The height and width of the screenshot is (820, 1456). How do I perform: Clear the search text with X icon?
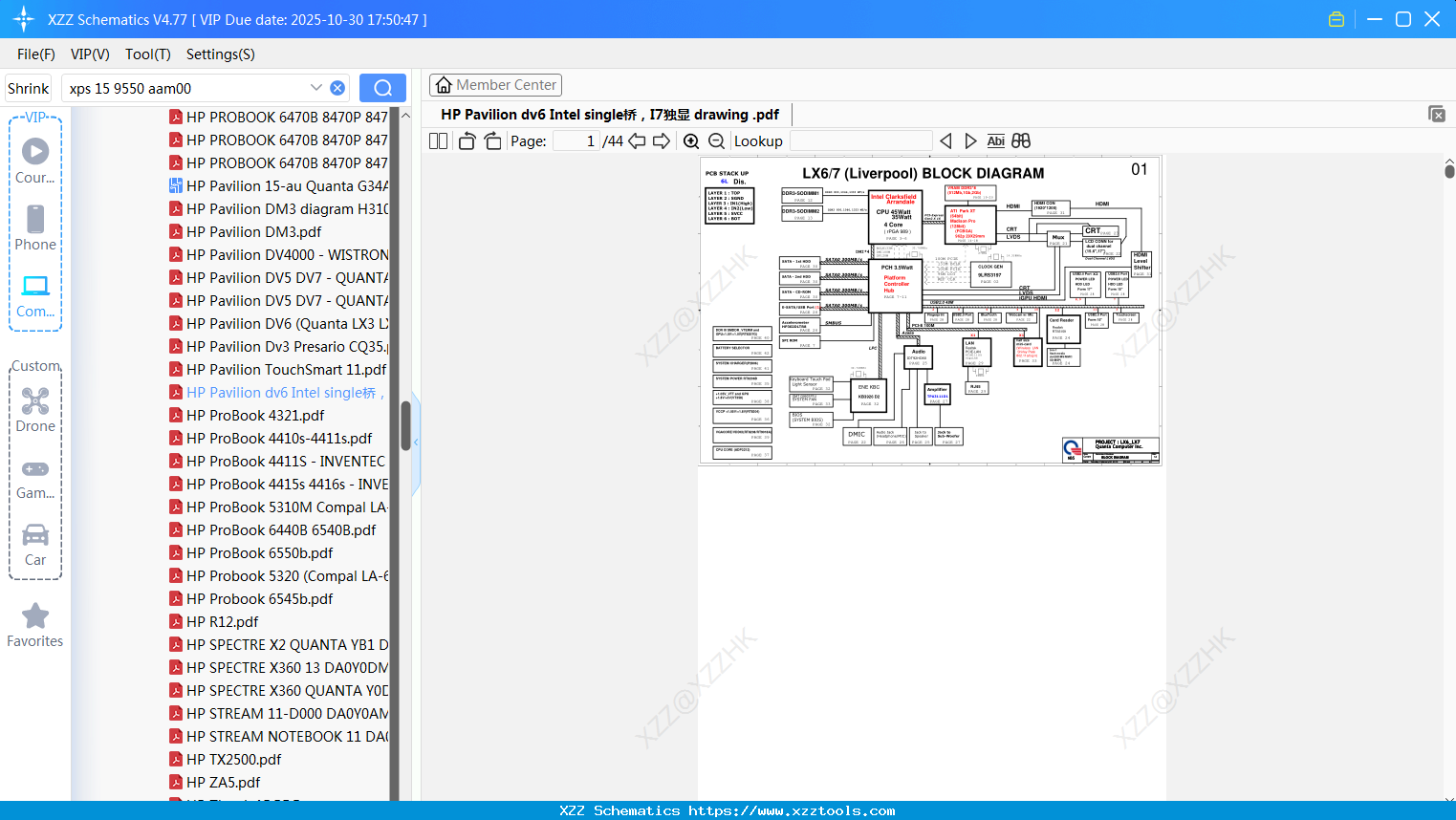point(337,88)
